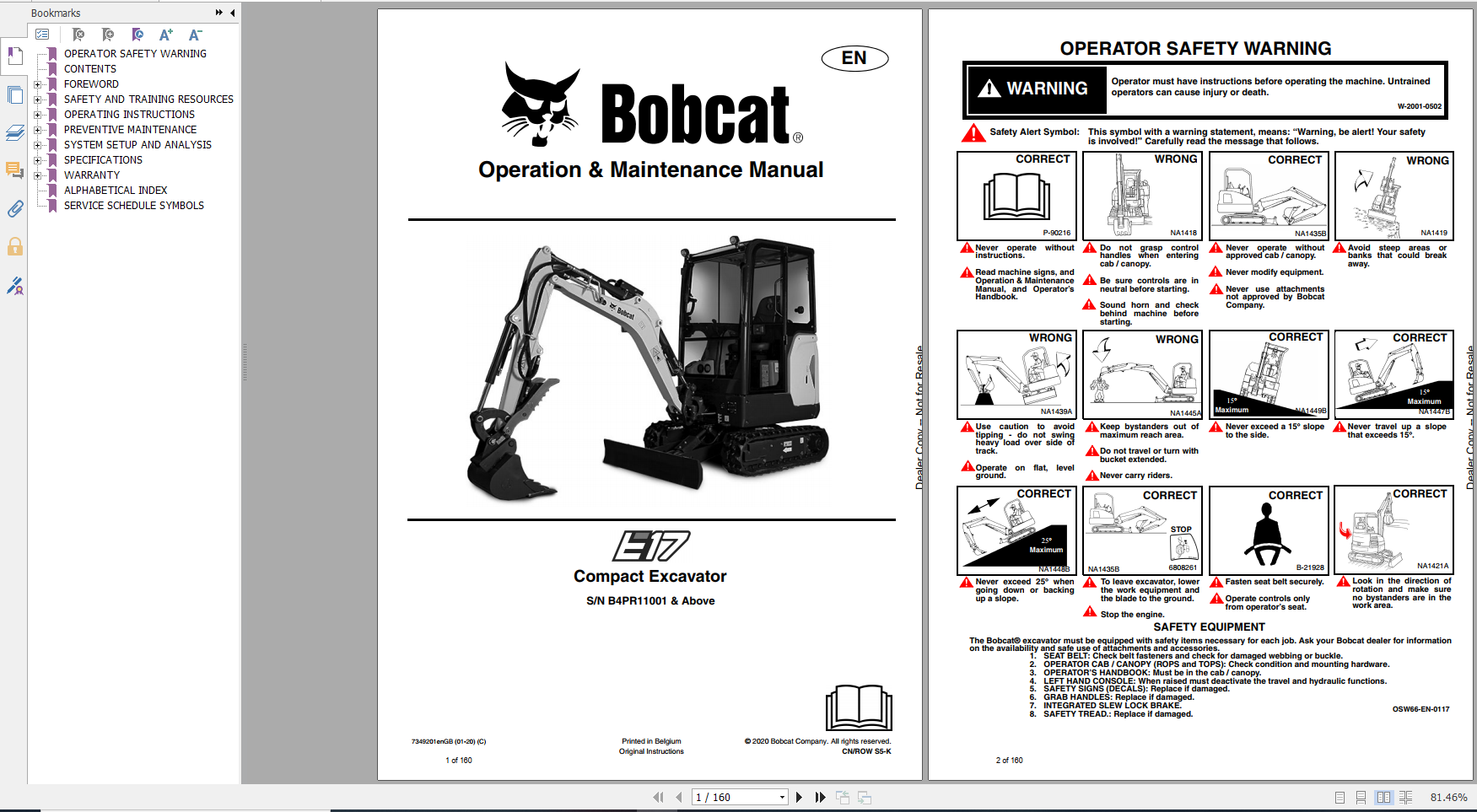This screenshot has height=812, width=1477.
Task: Open the Security lock panel icon
Action: [x=14, y=246]
